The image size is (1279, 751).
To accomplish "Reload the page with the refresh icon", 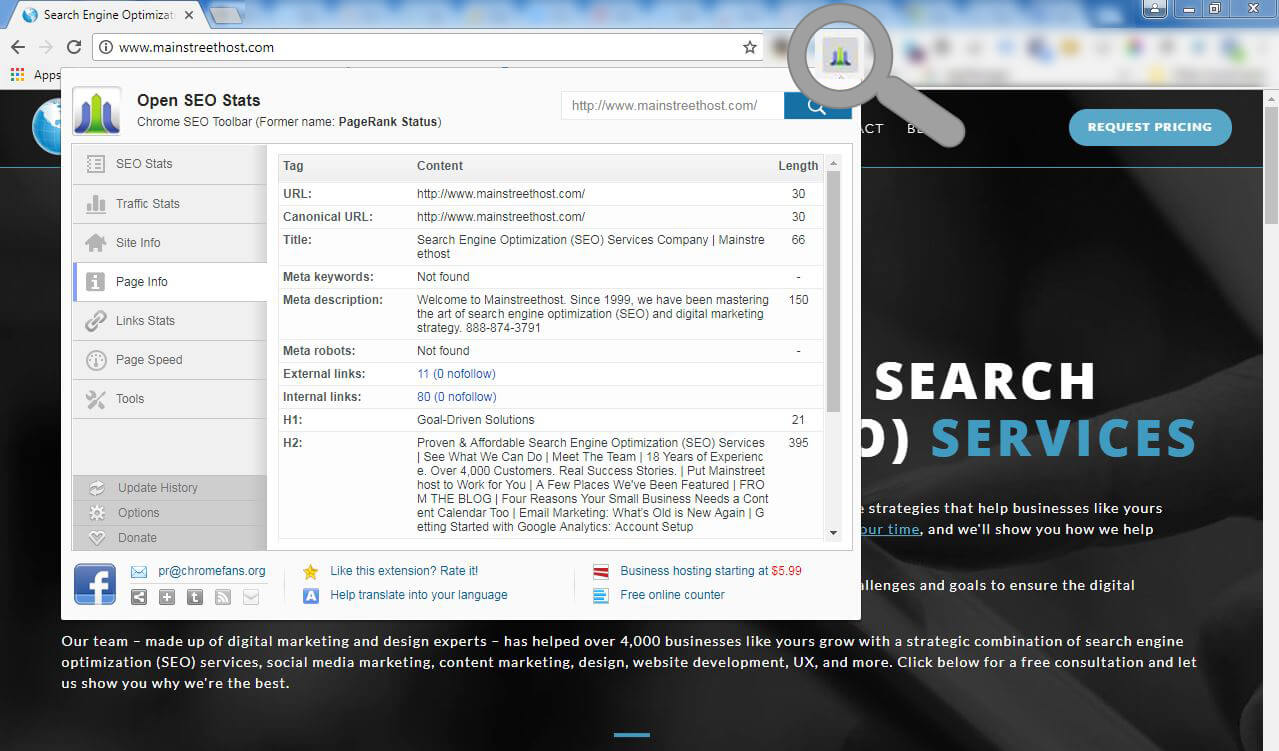I will coord(74,47).
